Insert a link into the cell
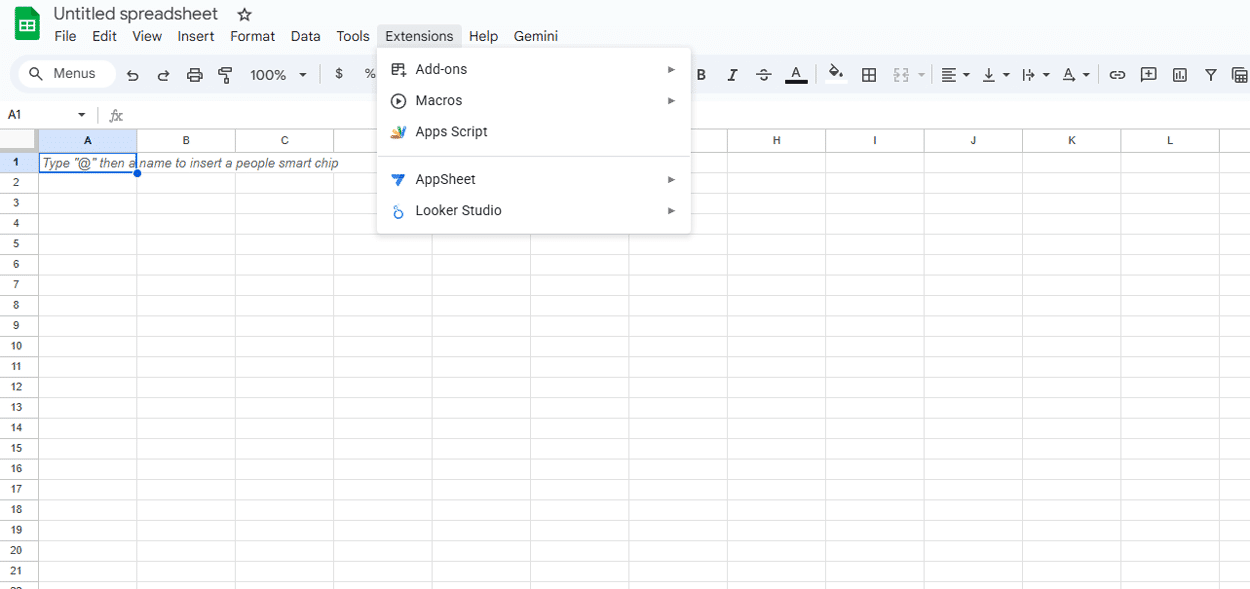The image size is (1250, 589). click(1117, 73)
